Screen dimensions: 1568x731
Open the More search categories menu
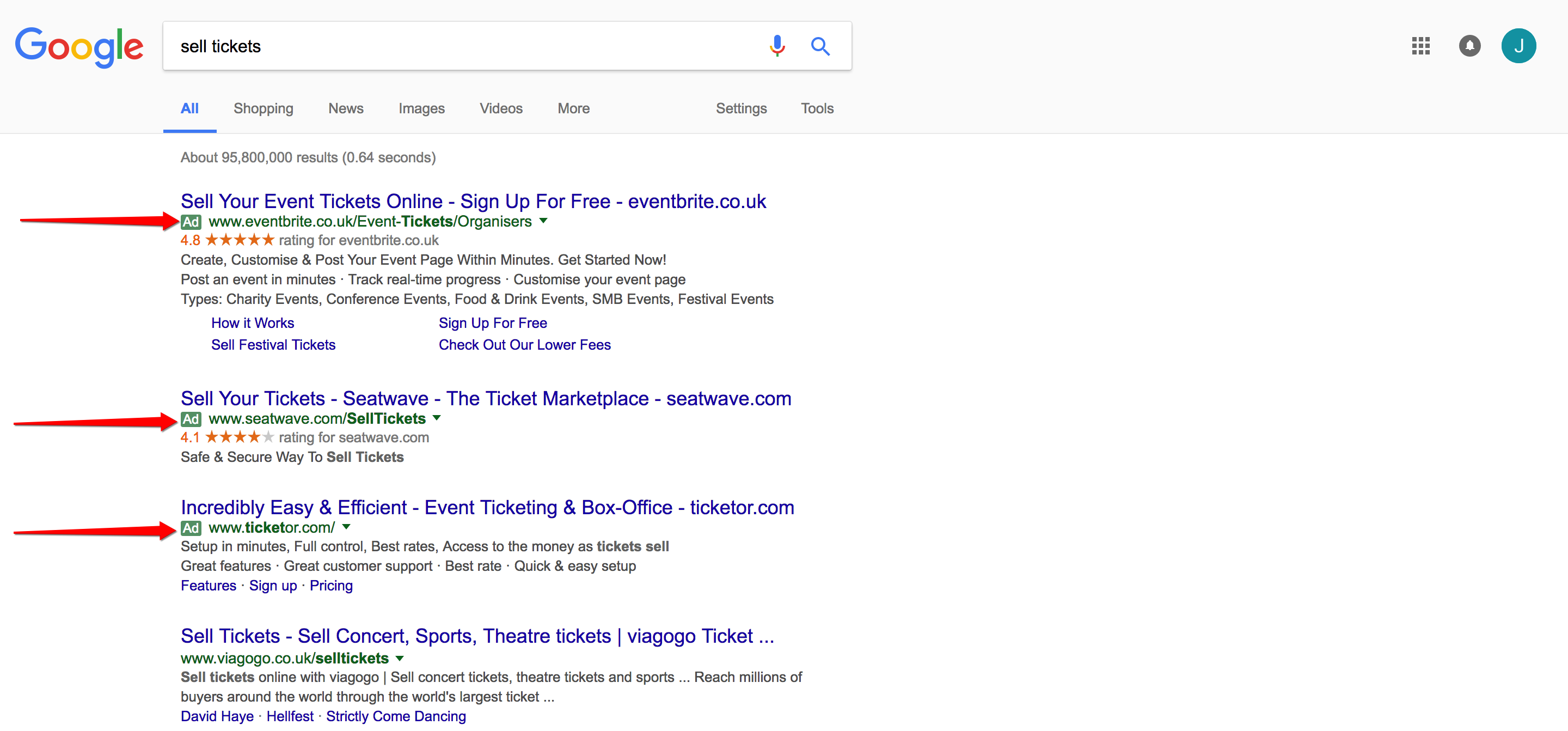coord(573,108)
